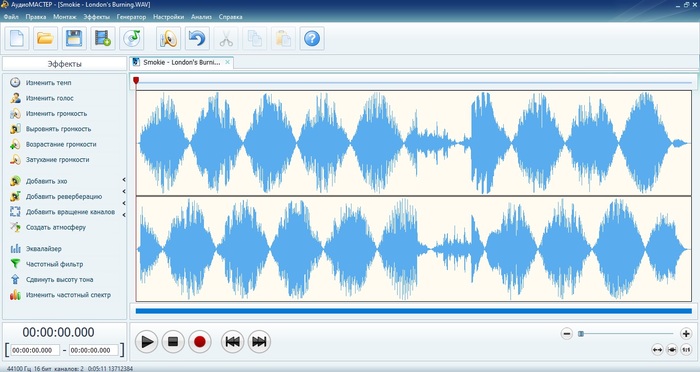The image size is (700, 372).
Task: Click the bars icon beside Эквалайзер
Action: click(15, 248)
